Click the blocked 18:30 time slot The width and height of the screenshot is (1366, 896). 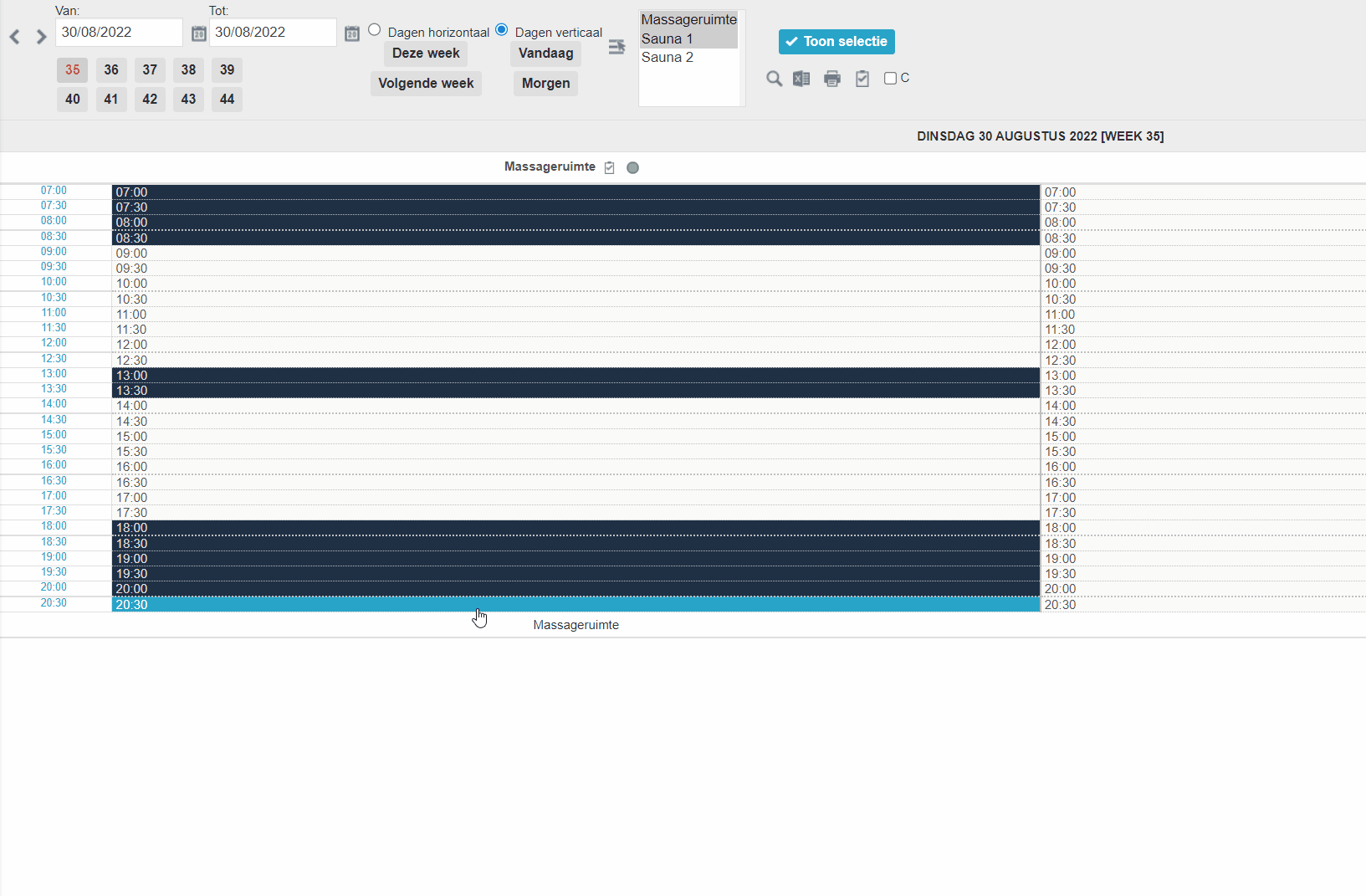pyautogui.click(x=576, y=544)
